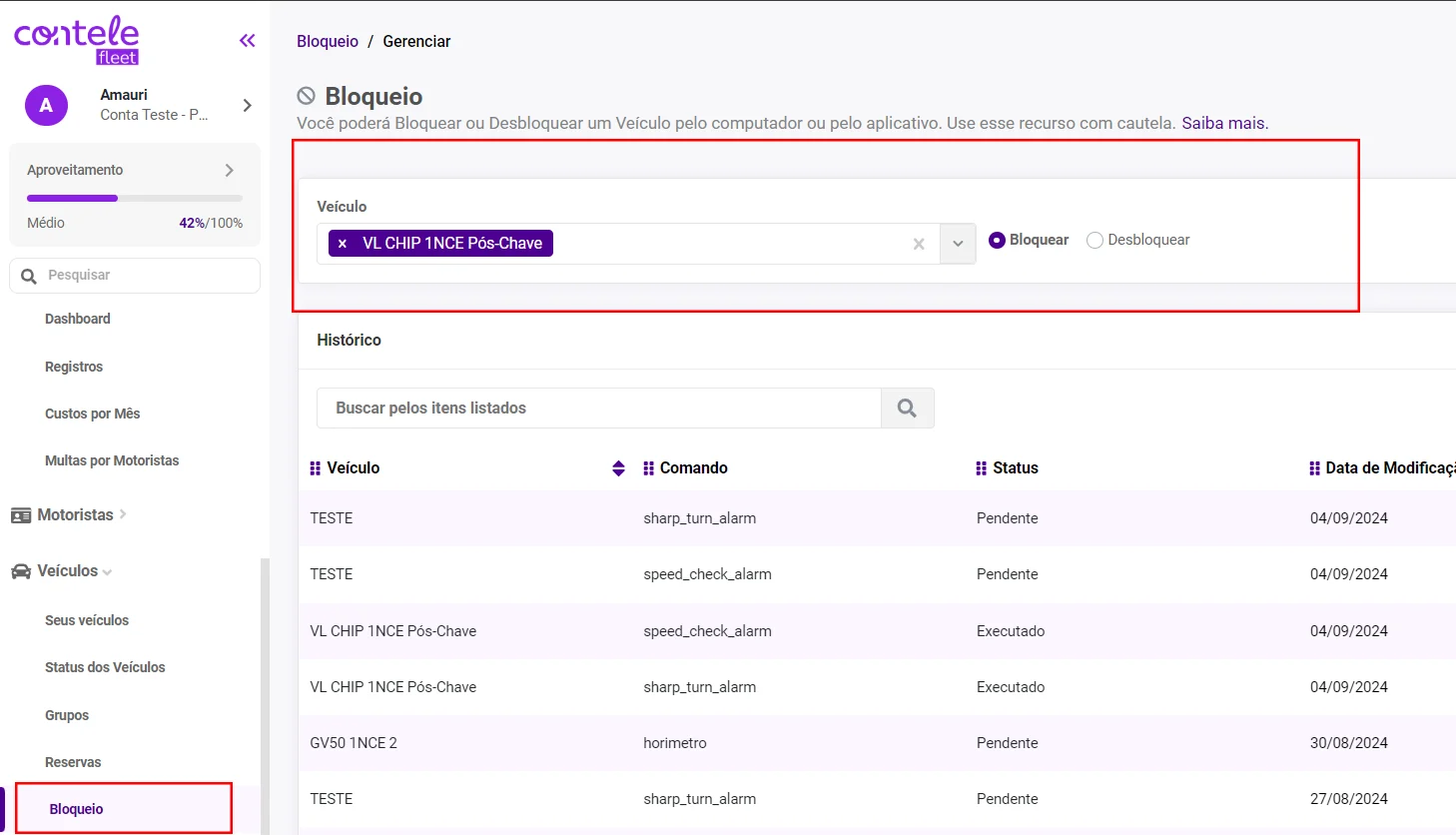Click the Aproveitamento progress bar

(x=135, y=198)
